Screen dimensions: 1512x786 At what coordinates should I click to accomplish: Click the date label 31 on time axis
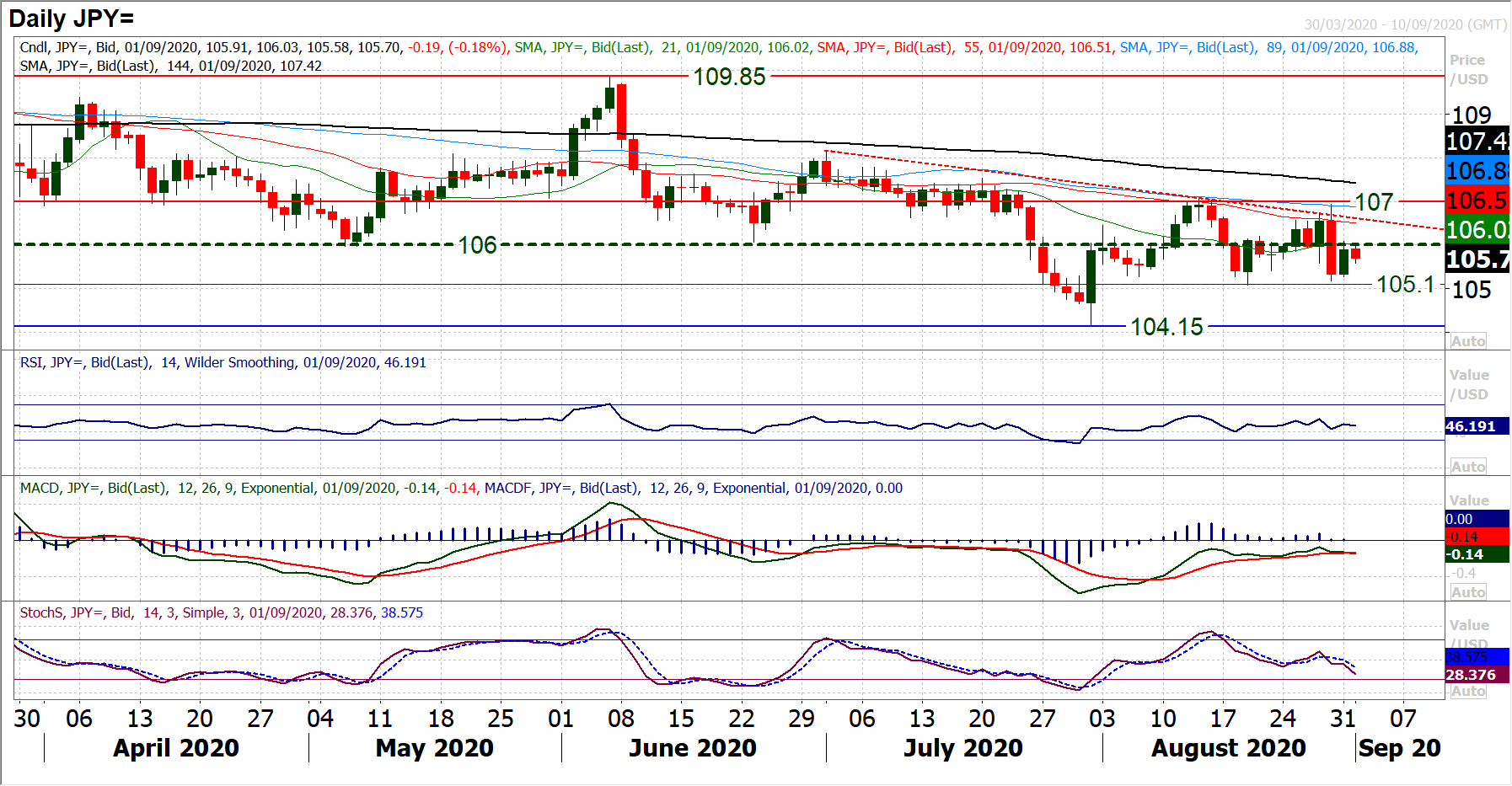point(1343,719)
